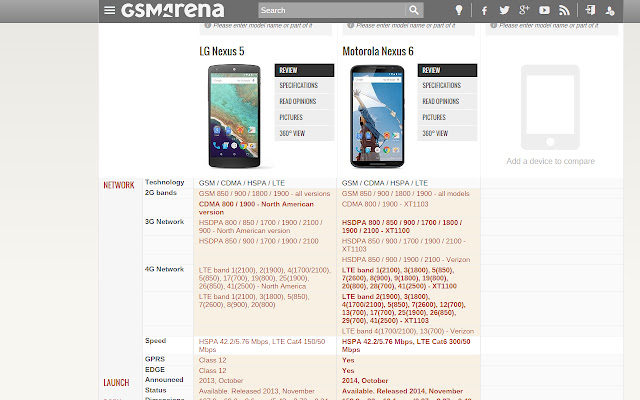Open Motorola Nexus 6 Review
The image size is (640, 400).
[447, 70]
